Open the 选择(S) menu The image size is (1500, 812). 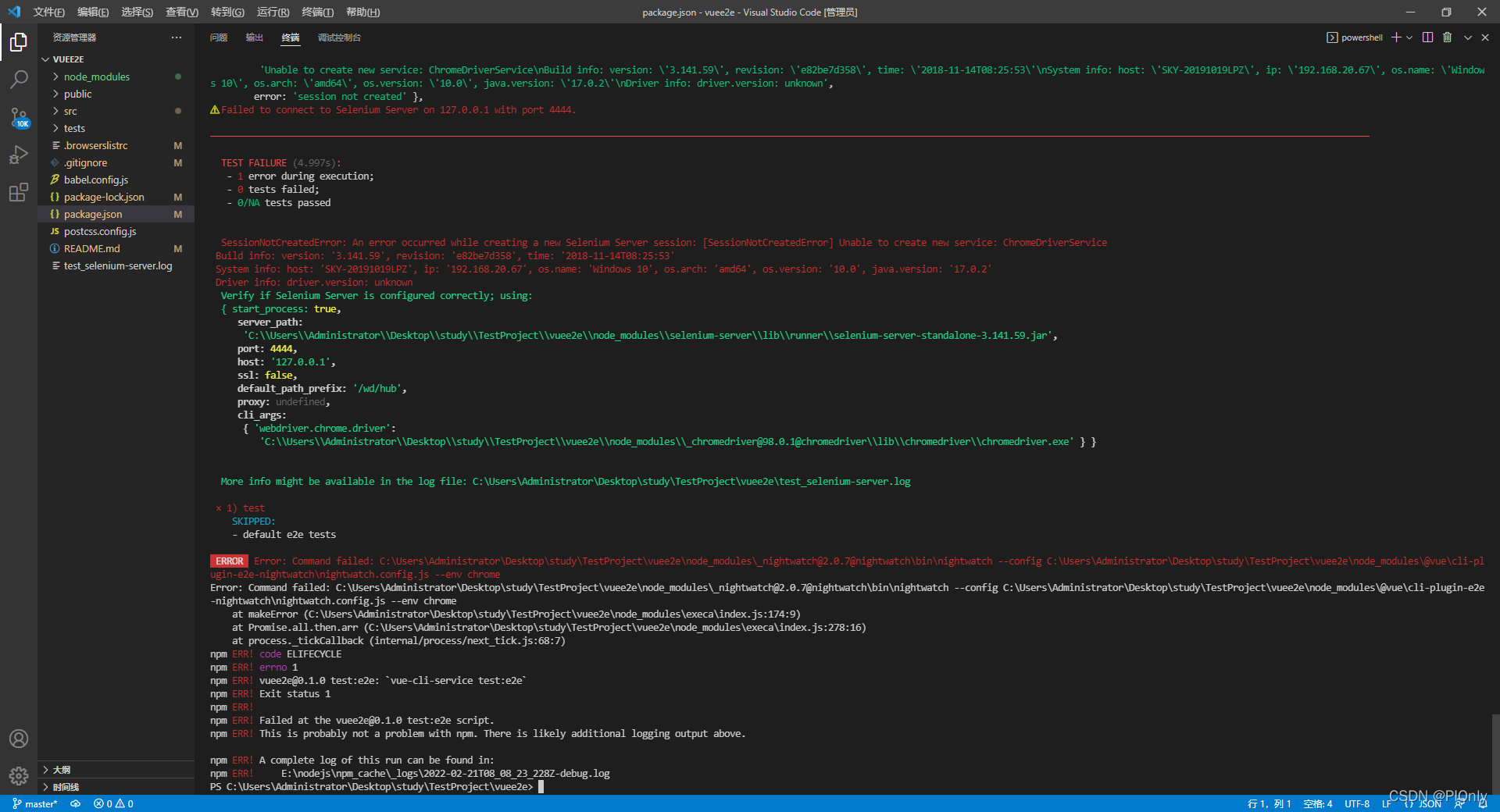(137, 12)
